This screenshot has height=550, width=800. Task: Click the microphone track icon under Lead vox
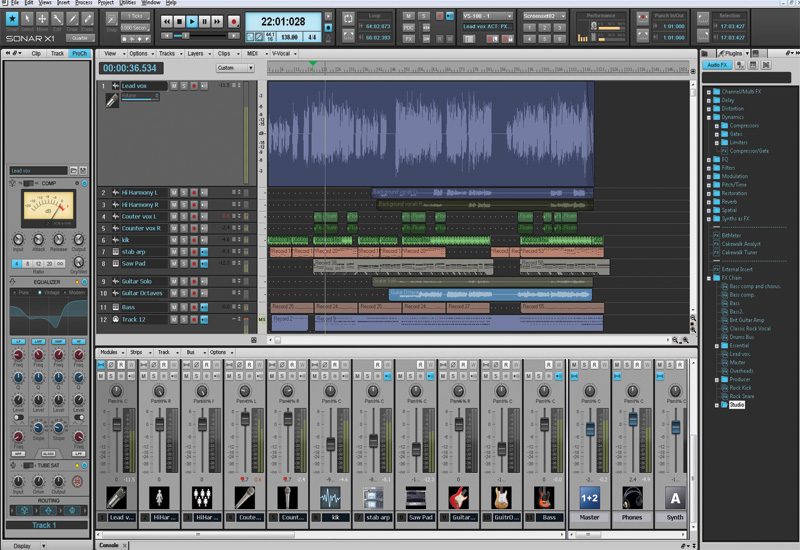112,101
